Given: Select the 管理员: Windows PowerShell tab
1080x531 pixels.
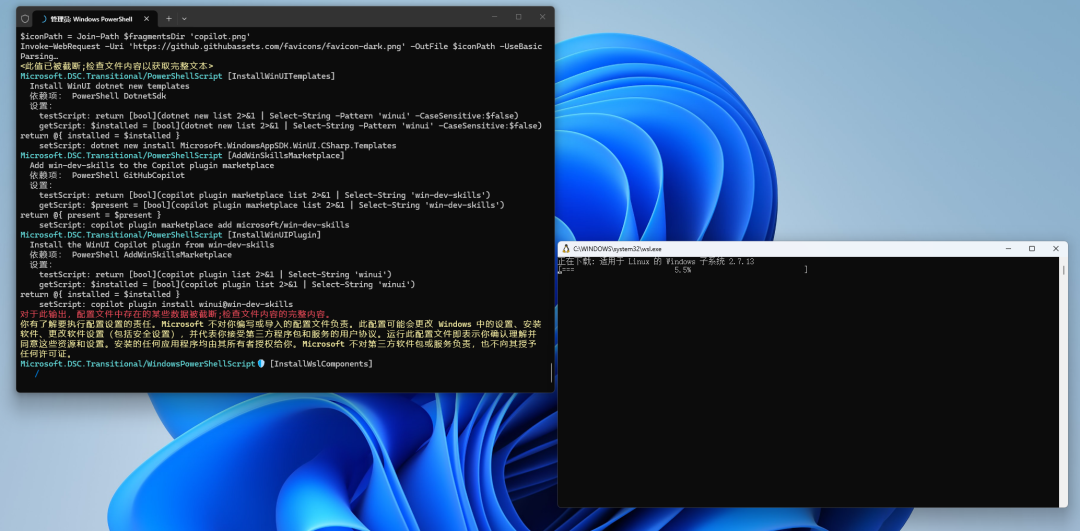Looking at the screenshot, I should (96, 19).
